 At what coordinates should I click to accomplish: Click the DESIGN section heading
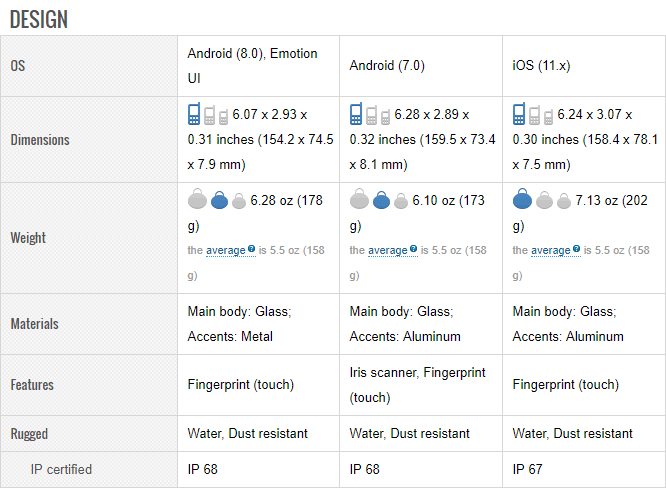pos(38,19)
